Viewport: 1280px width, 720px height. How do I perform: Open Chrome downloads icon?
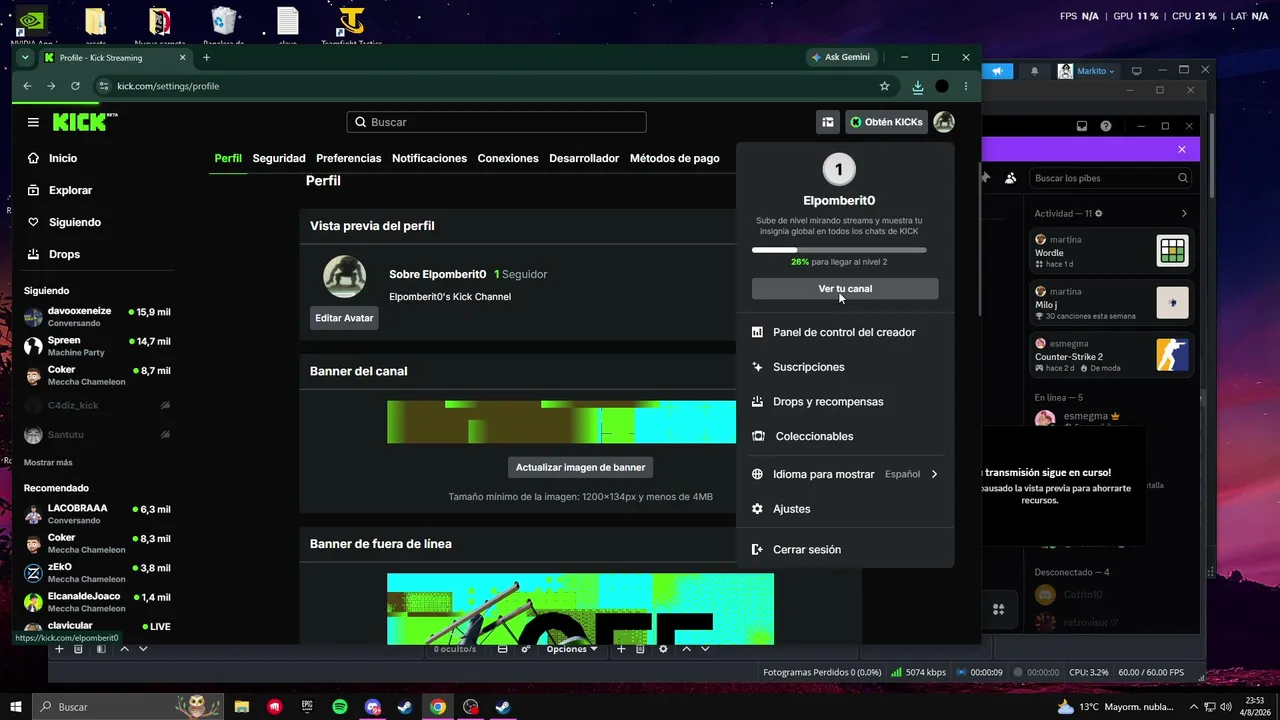pos(917,86)
